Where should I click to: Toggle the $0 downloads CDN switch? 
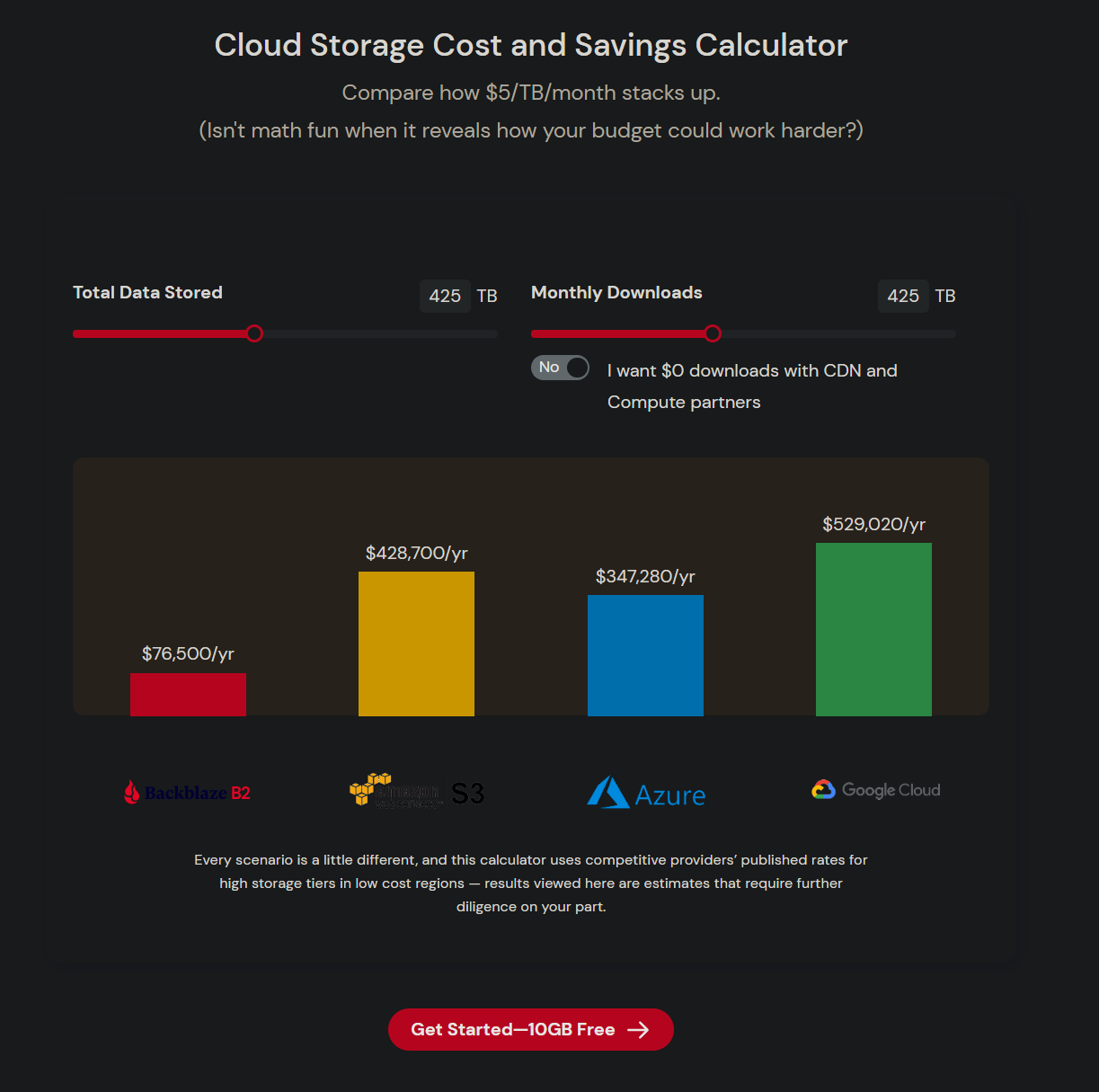coord(560,368)
